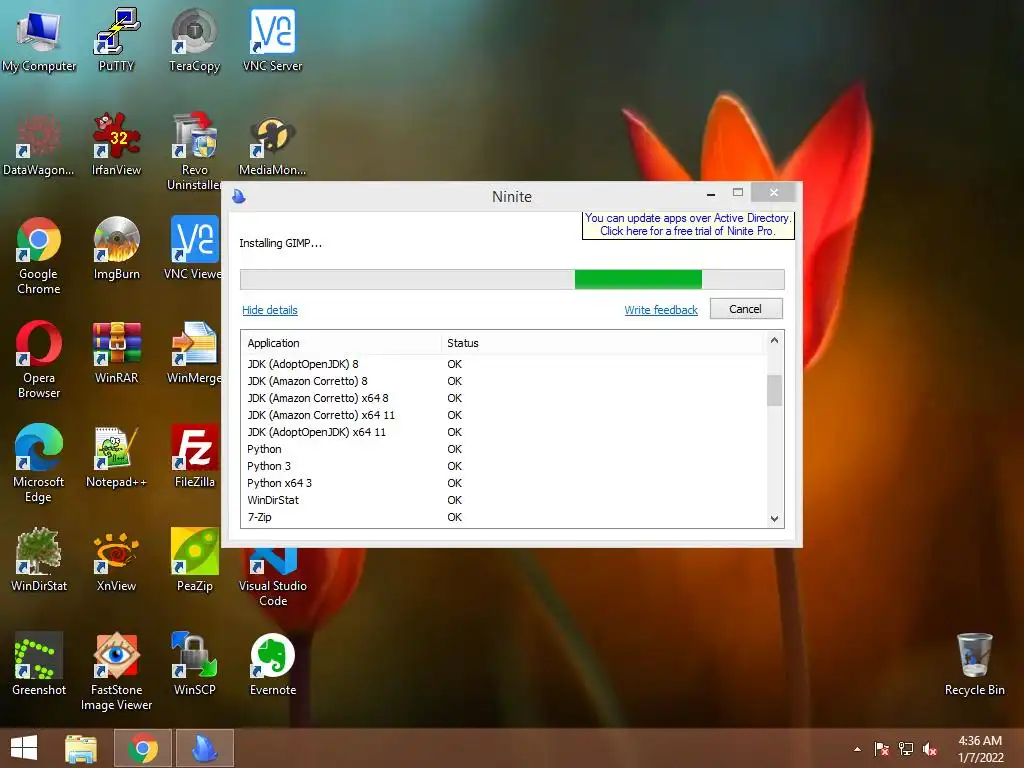Select JDK (AdoptOpenJDK) x64 11 row

tap(504, 432)
